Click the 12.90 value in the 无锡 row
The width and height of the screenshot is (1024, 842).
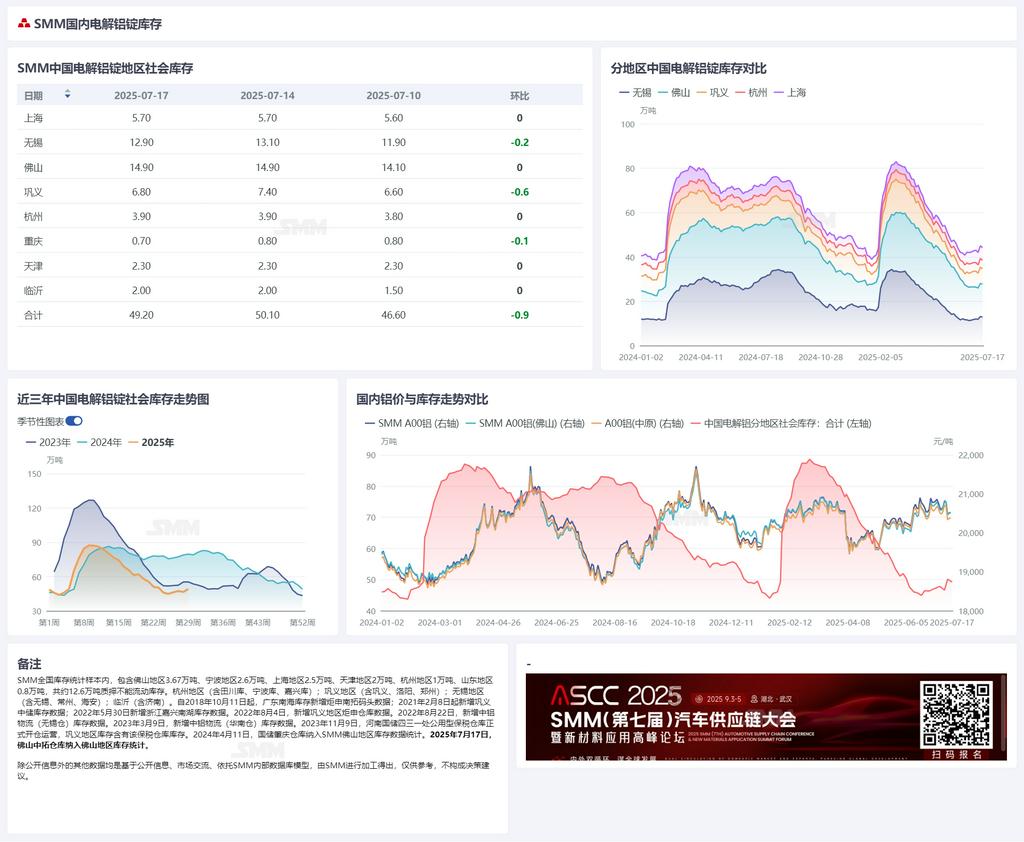click(x=141, y=142)
